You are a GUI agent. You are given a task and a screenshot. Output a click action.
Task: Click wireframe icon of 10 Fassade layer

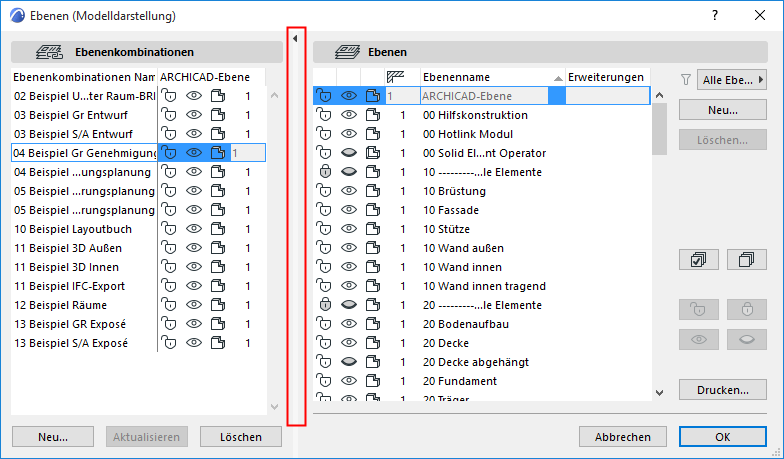pyautogui.click(x=373, y=210)
